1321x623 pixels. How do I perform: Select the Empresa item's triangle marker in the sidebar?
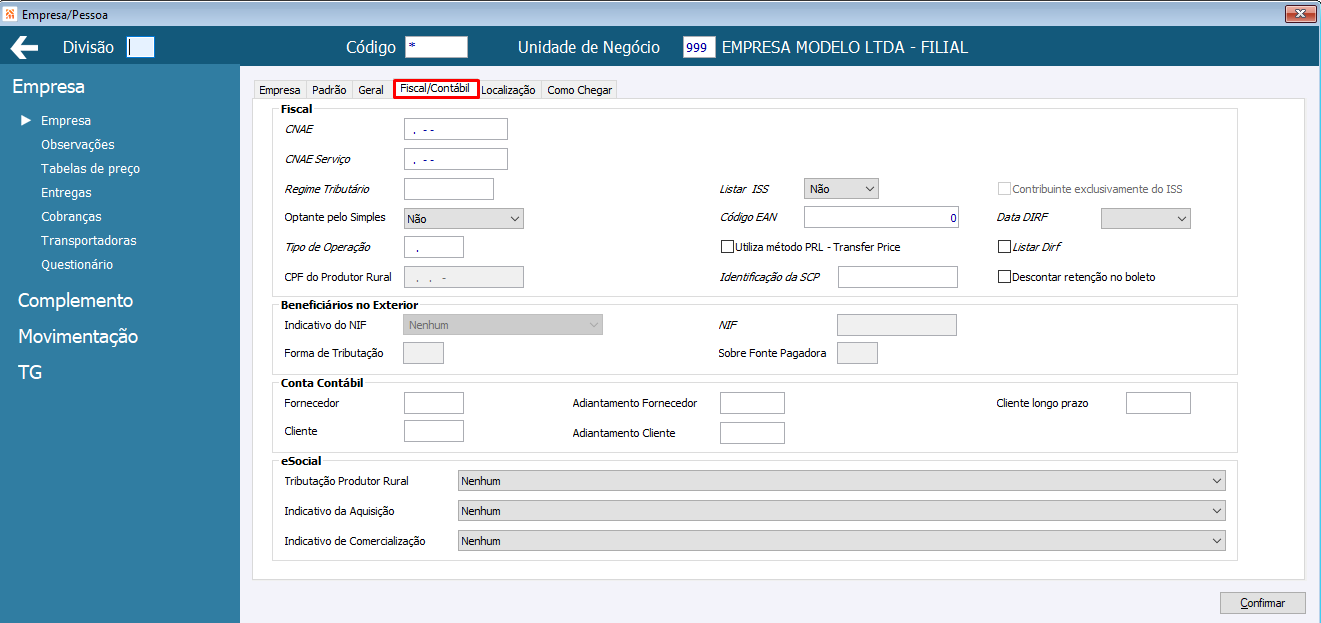27,120
